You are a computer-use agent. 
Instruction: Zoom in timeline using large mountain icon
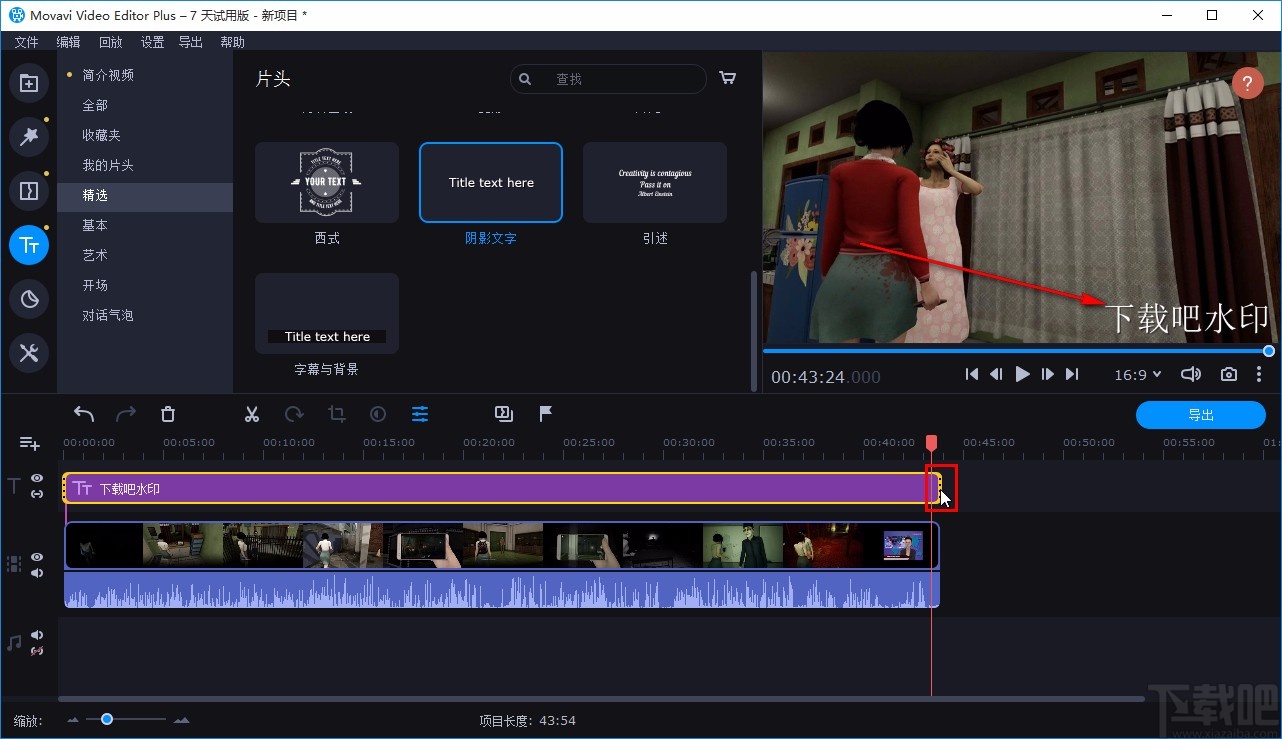[181, 720]
